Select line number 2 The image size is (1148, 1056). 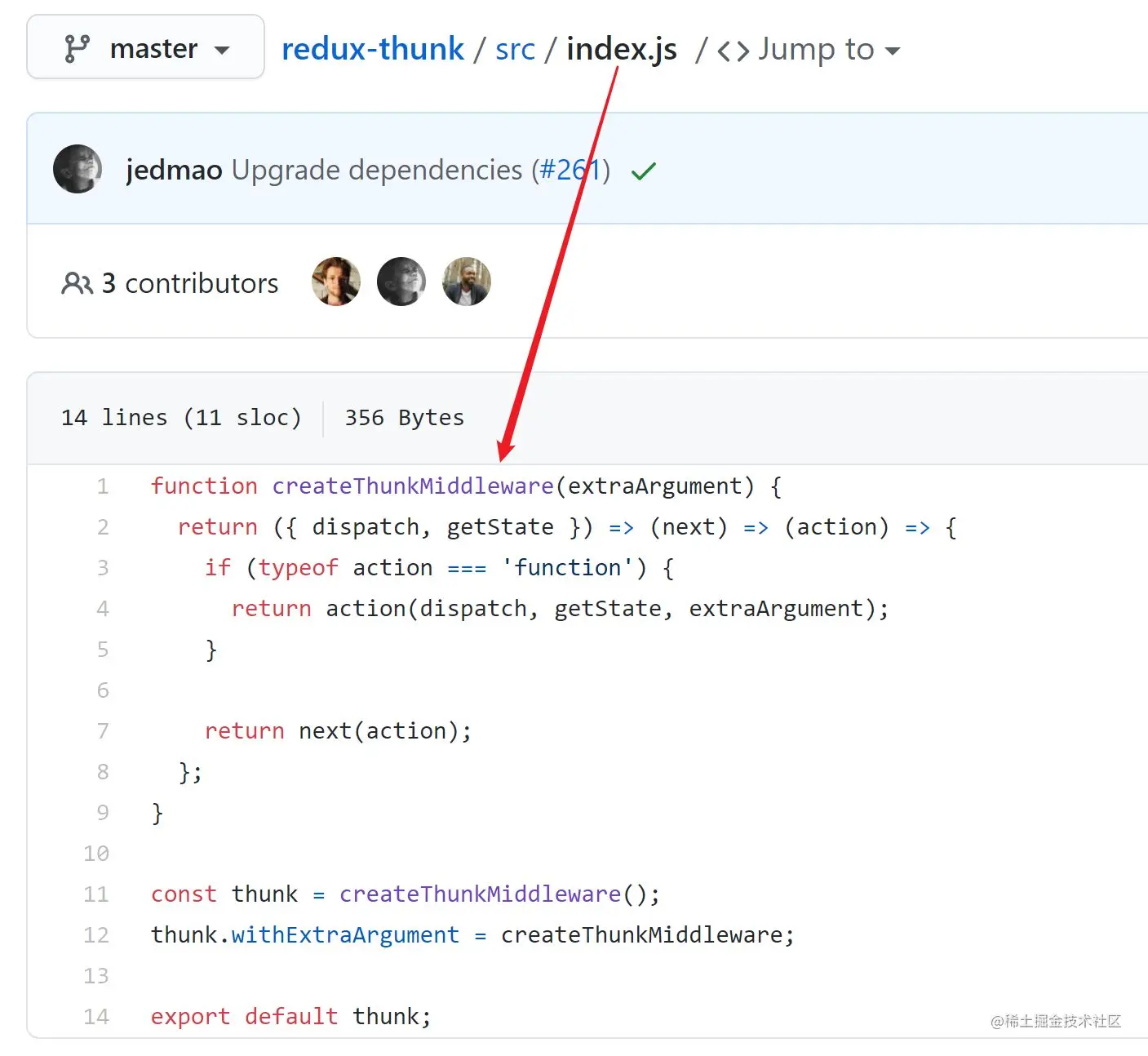click(103, 527)
